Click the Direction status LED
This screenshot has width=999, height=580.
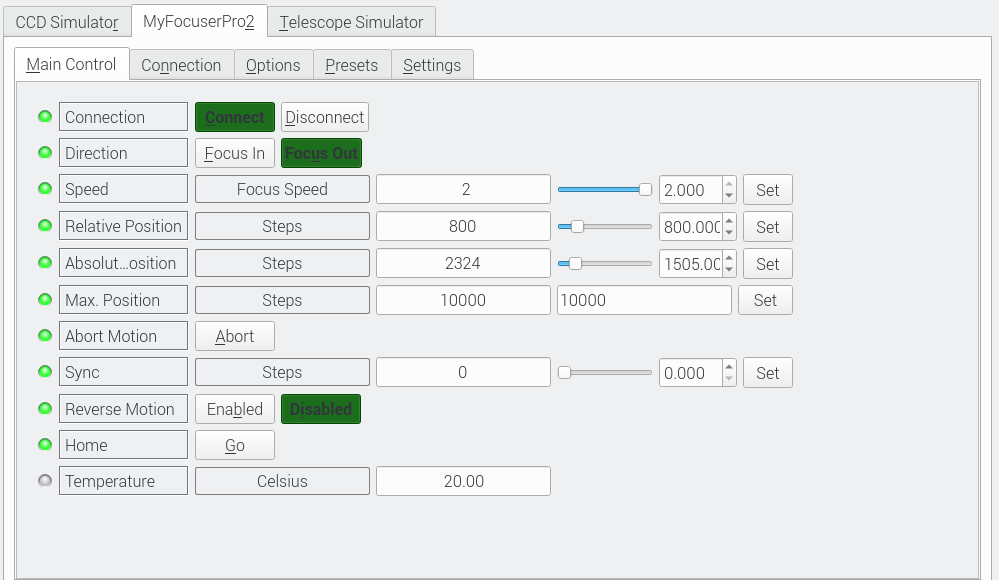(x=45, y=152)
